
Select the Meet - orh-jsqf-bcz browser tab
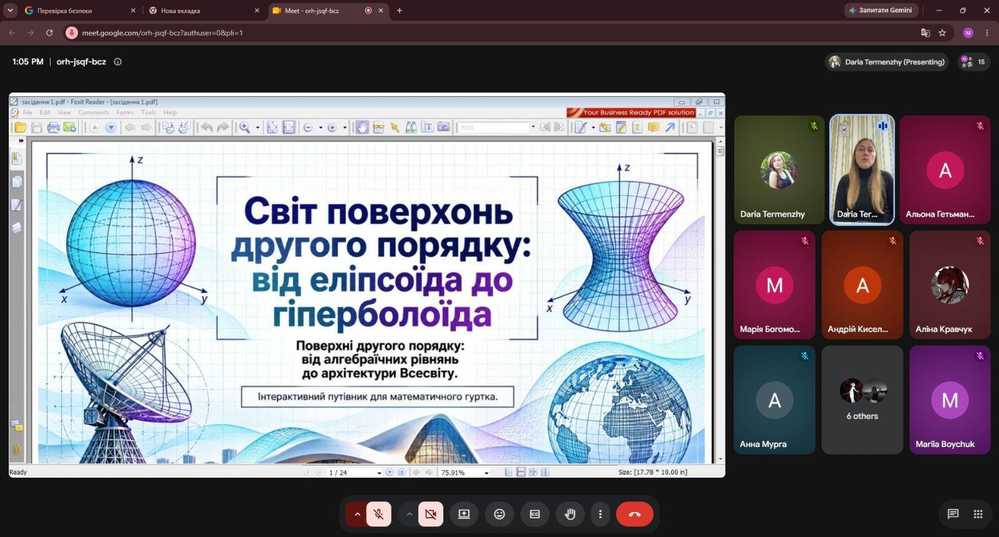327,11
